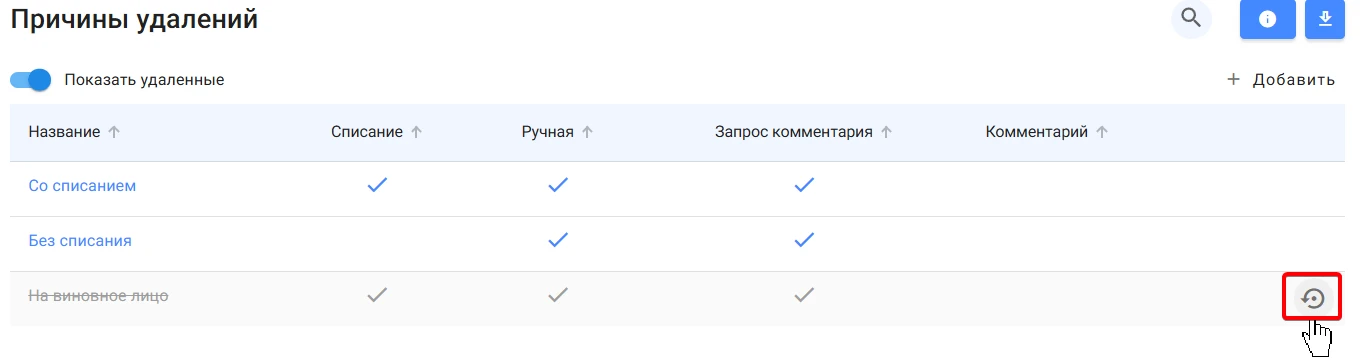The width and height of the screenshot is (1364, 361).
Task: Click Ручная checkmark in 'Со списанием' row
Action: coord(558,185)
